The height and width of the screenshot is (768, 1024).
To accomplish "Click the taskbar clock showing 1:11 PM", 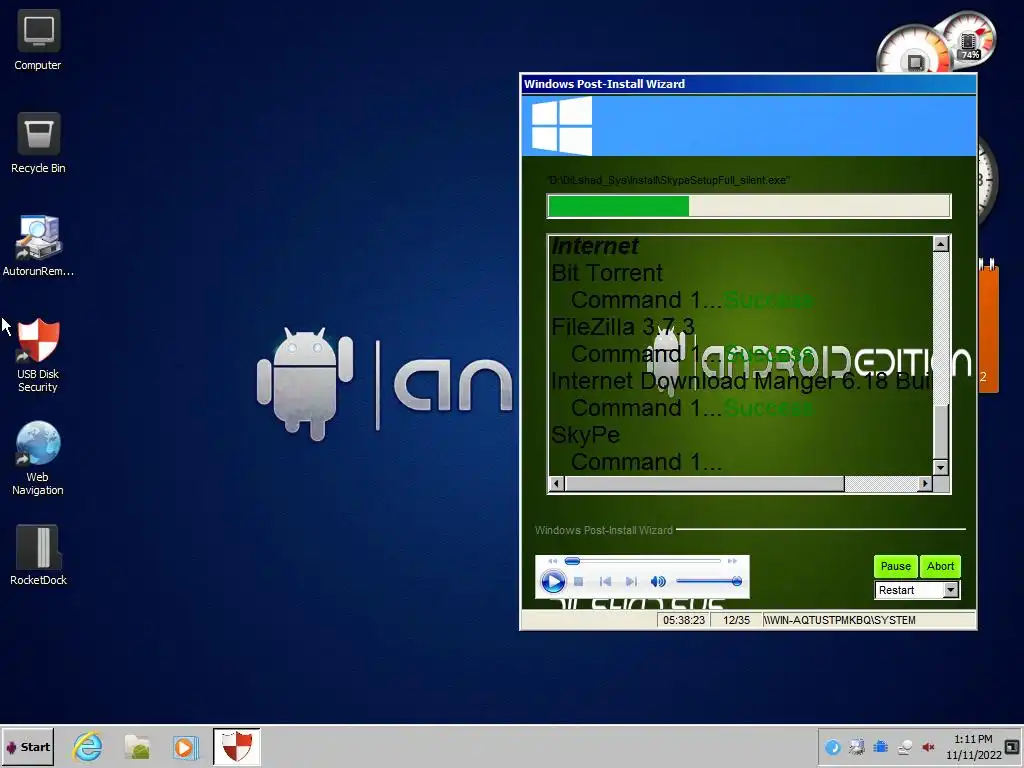I will click(x=973, y=747).
